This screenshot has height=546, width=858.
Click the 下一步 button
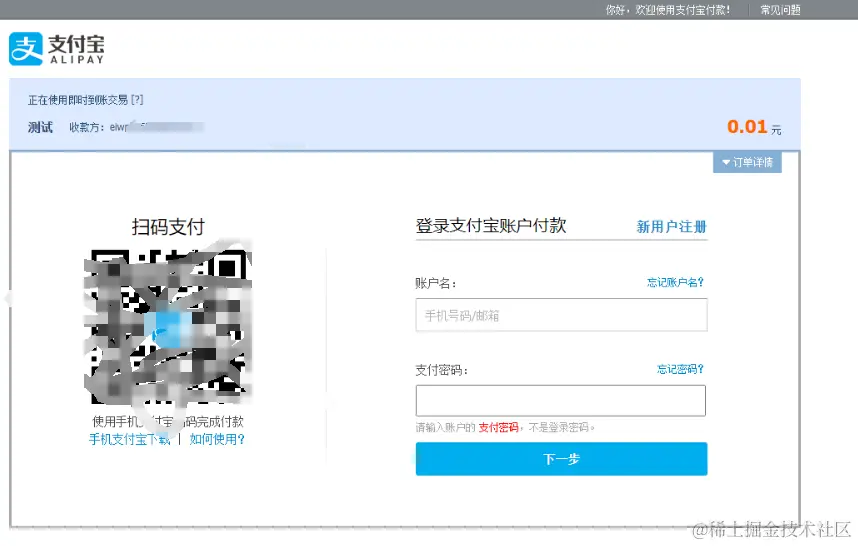[x=561, y=459]
